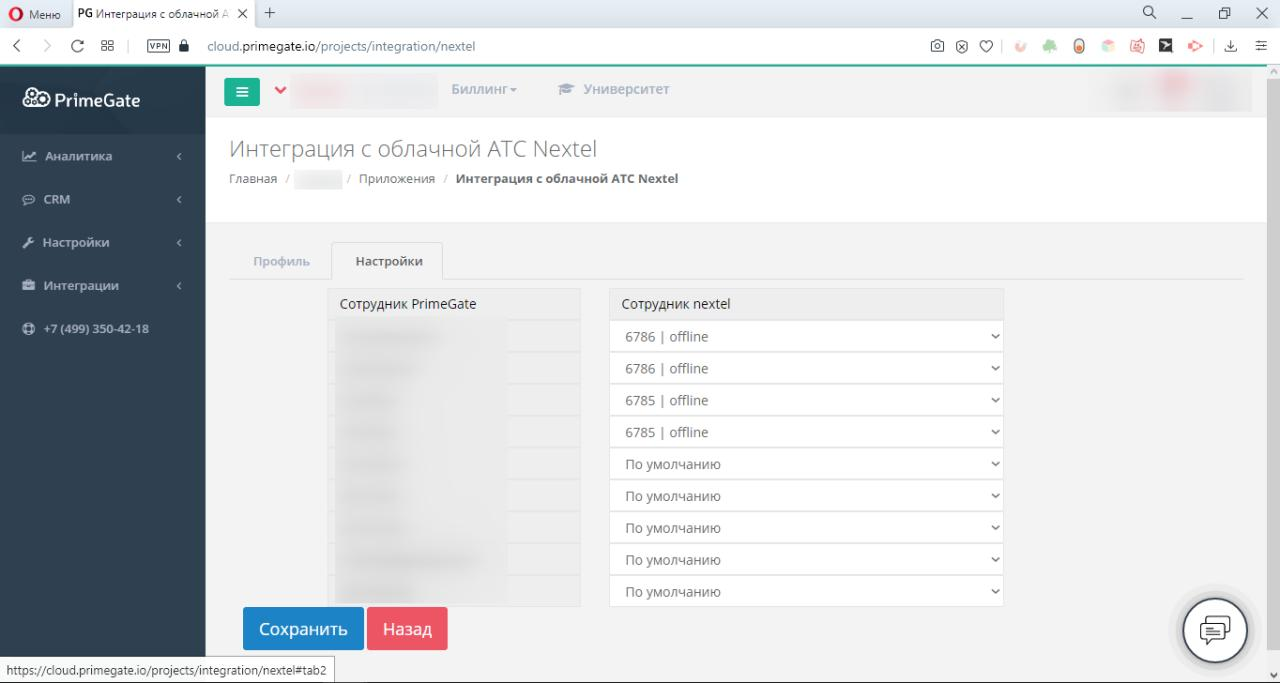This screenshot has width=1280, height=683.
Task: Click the colored cube extension icon
Action: click(1108, 45)
